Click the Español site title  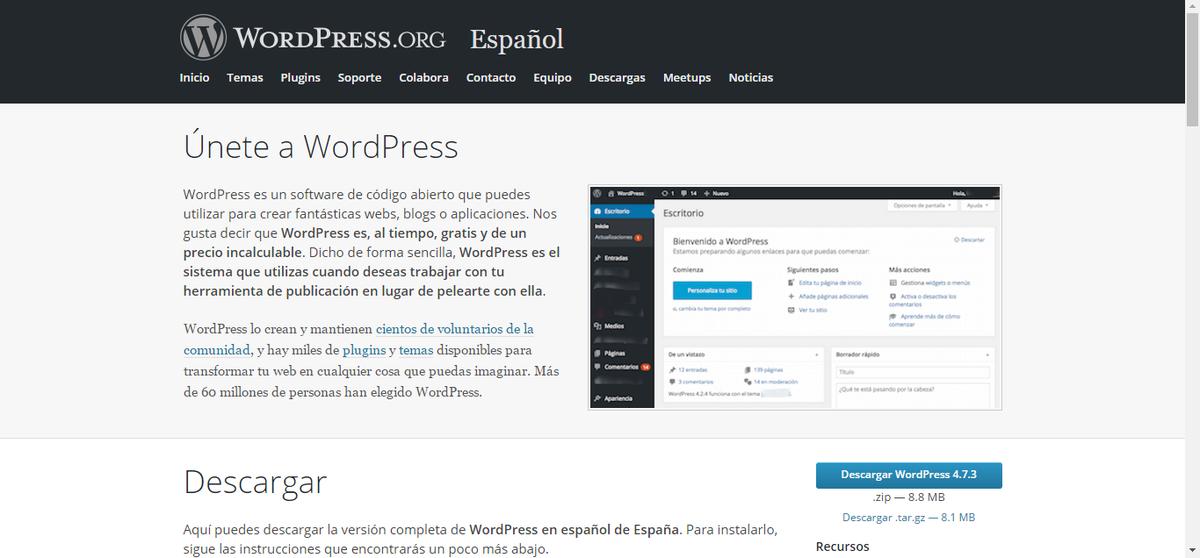[517, 39]
